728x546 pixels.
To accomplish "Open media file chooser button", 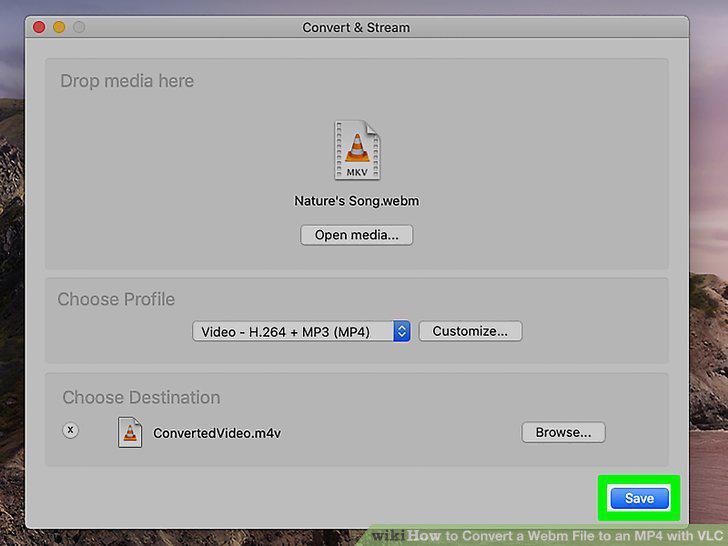I will pos(357,235).
